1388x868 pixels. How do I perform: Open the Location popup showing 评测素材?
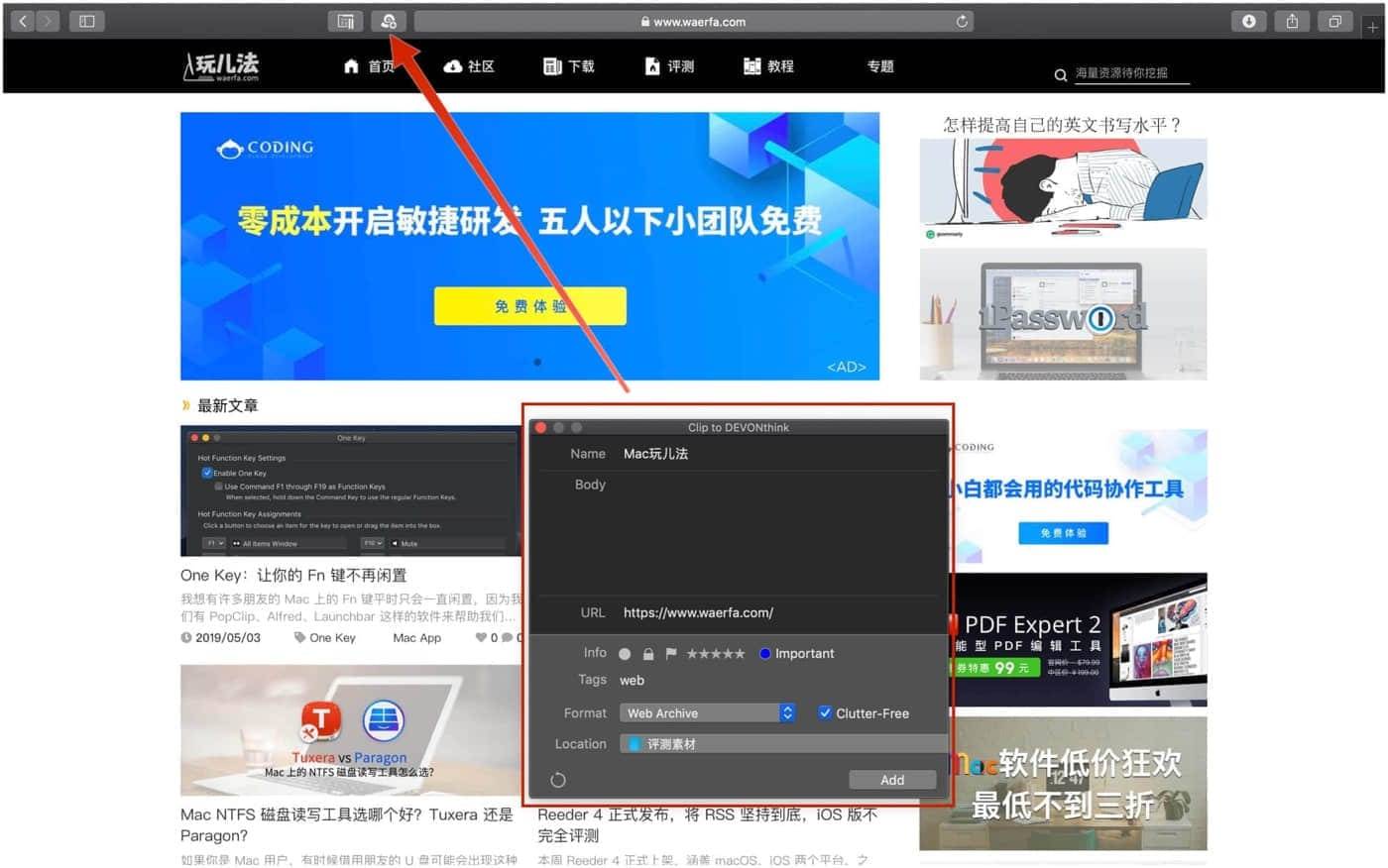coord(782,744)
